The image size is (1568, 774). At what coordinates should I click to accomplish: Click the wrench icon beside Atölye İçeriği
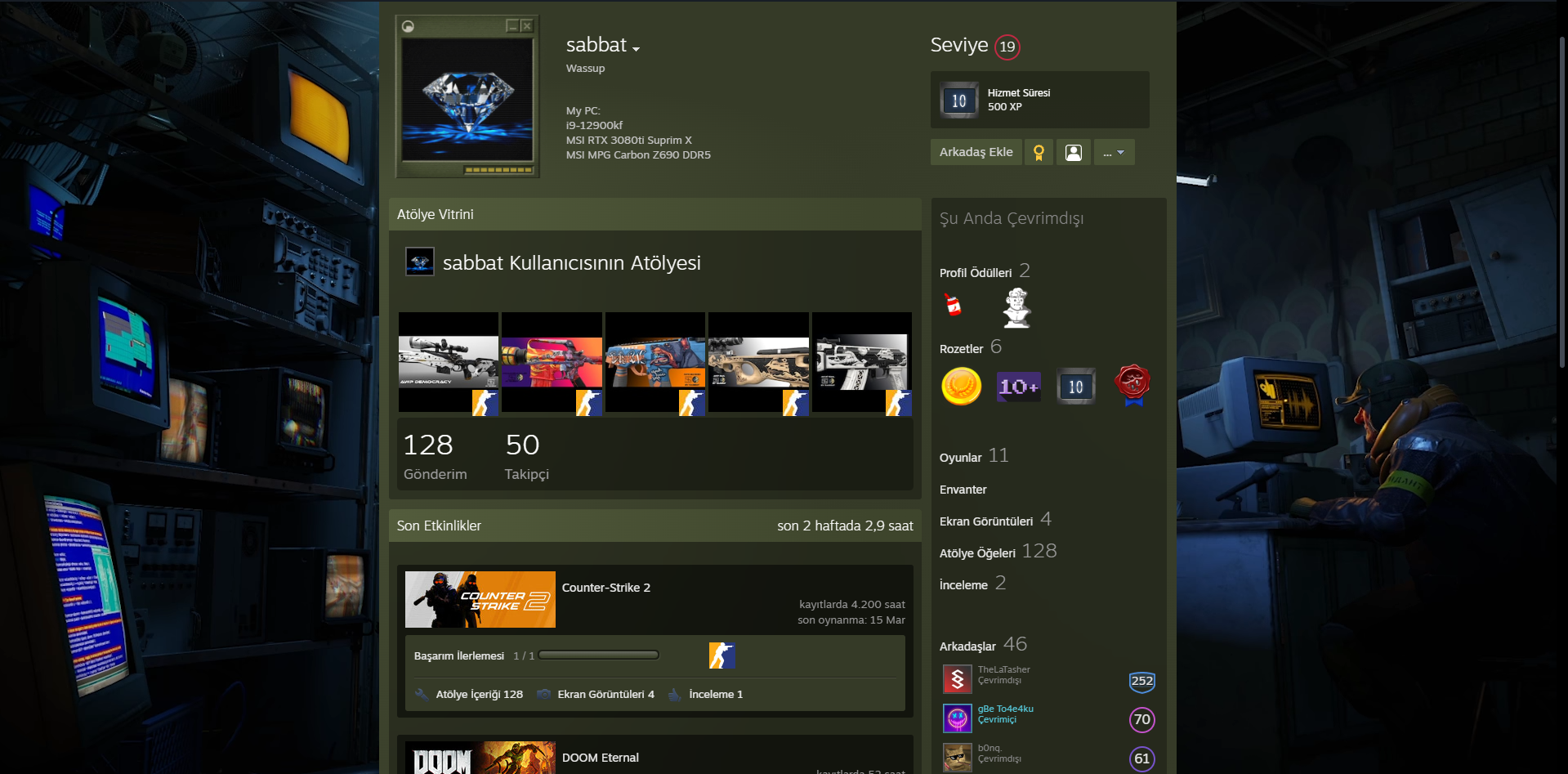[x=422, y=695]
